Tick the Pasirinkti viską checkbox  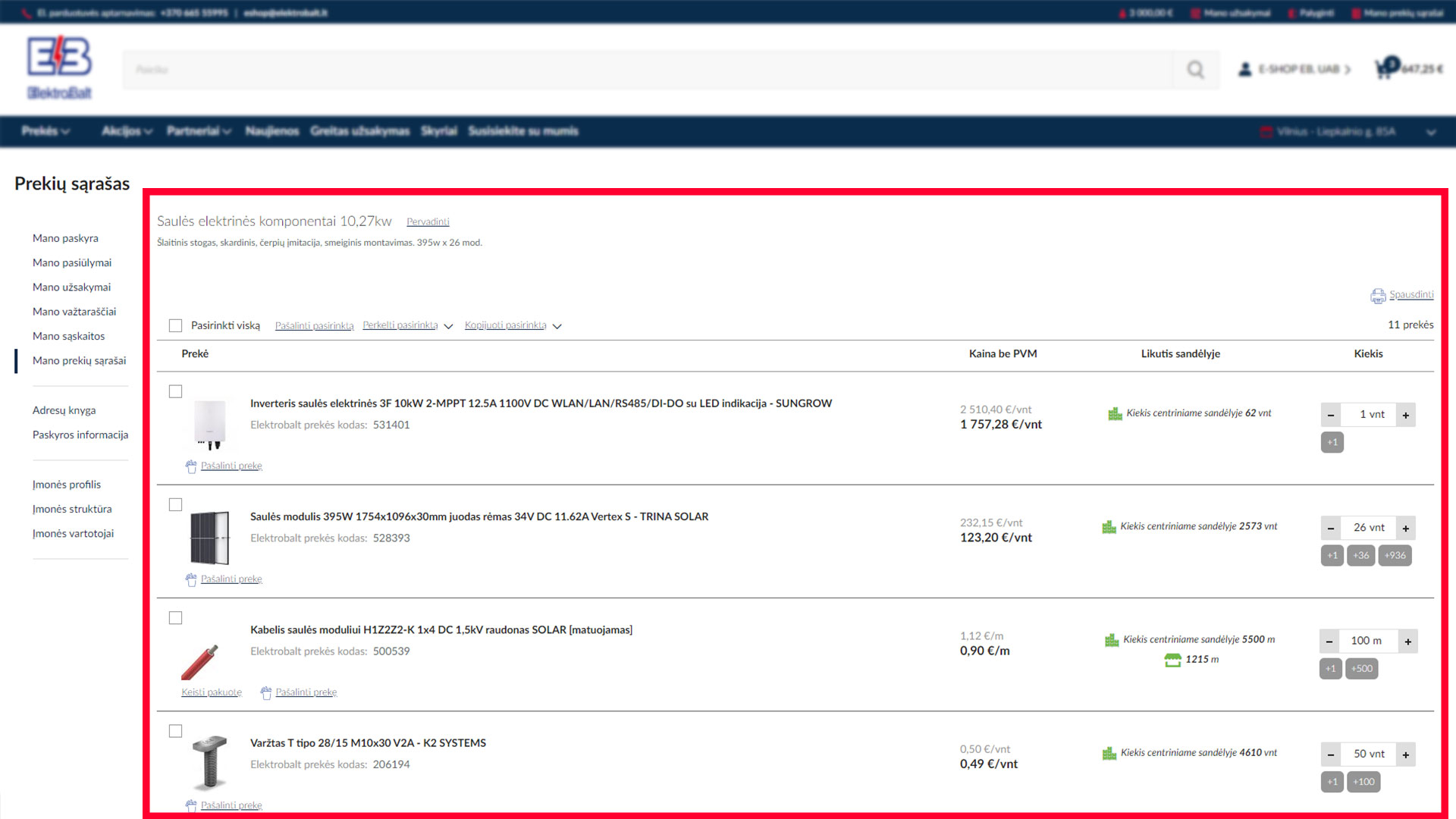coord(176,325)
